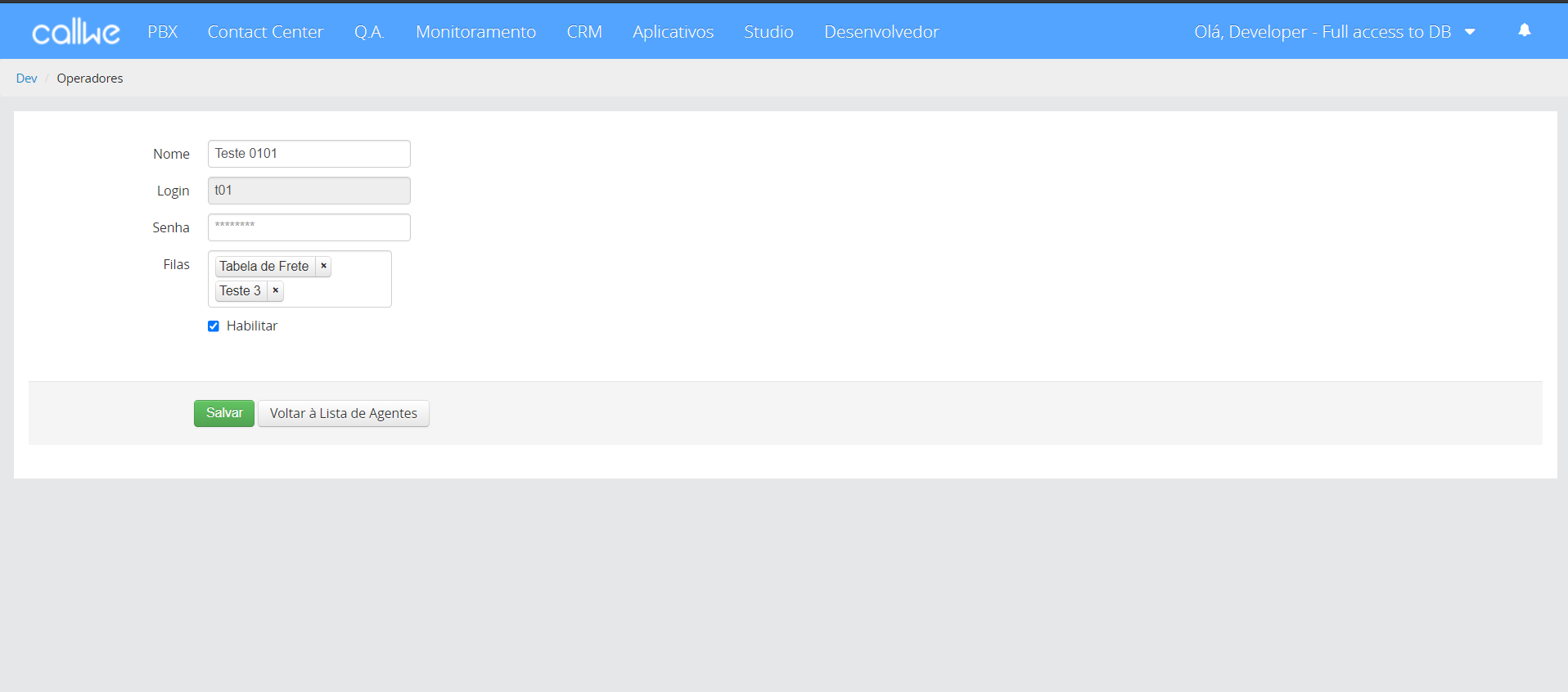Open the Q.A. menu
This screenshot has width=1568, height=692.
pyautogui.click(x=369, y=32)
